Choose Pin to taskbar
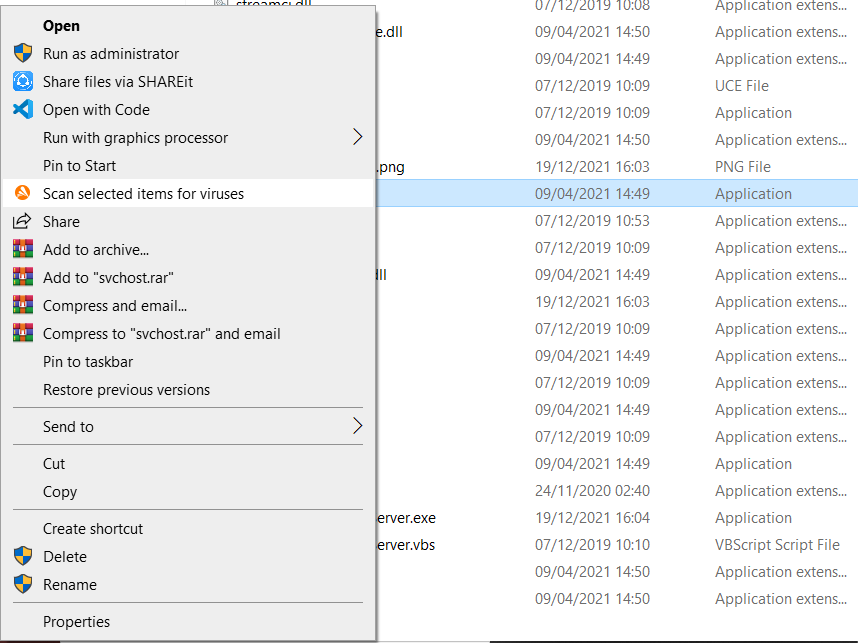 88,362
